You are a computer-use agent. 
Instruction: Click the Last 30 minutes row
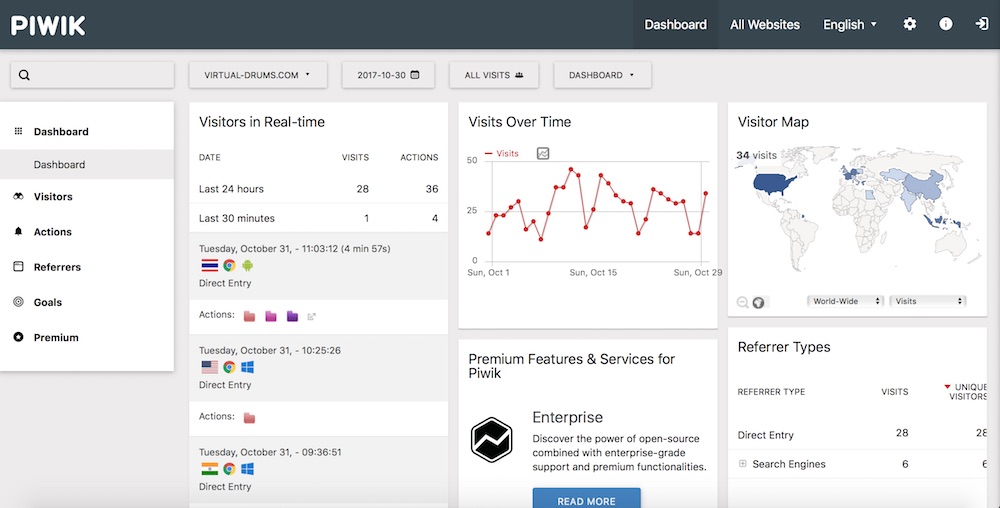pyautogui.click(x=318, y=218)
